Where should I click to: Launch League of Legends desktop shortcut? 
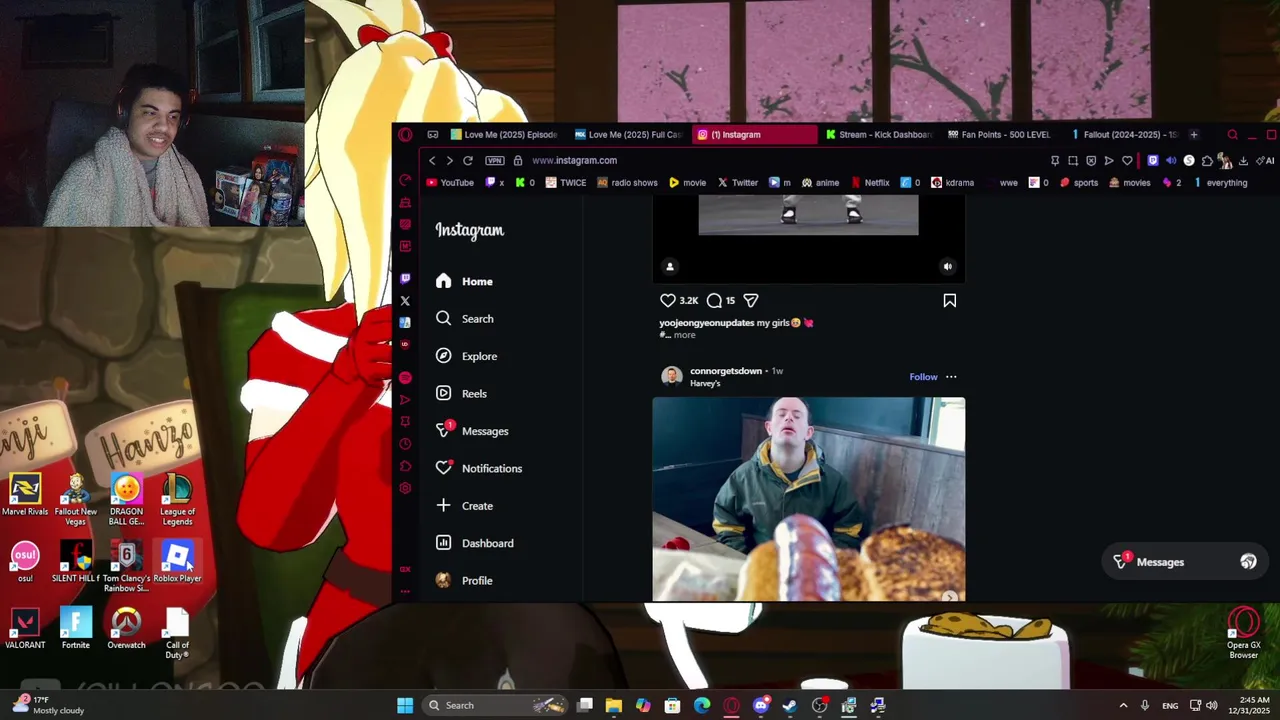pyautogui.click(x=177, y=500)
